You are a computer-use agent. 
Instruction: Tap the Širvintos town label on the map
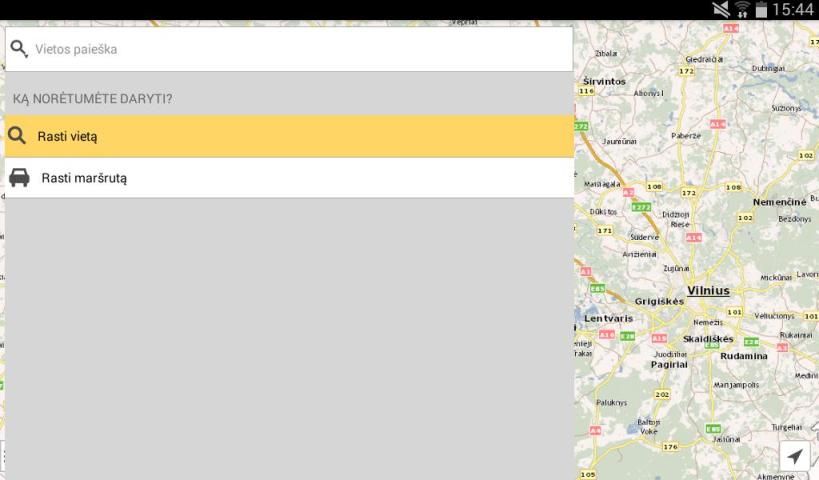pyautogui.click(x=603, y=81)
